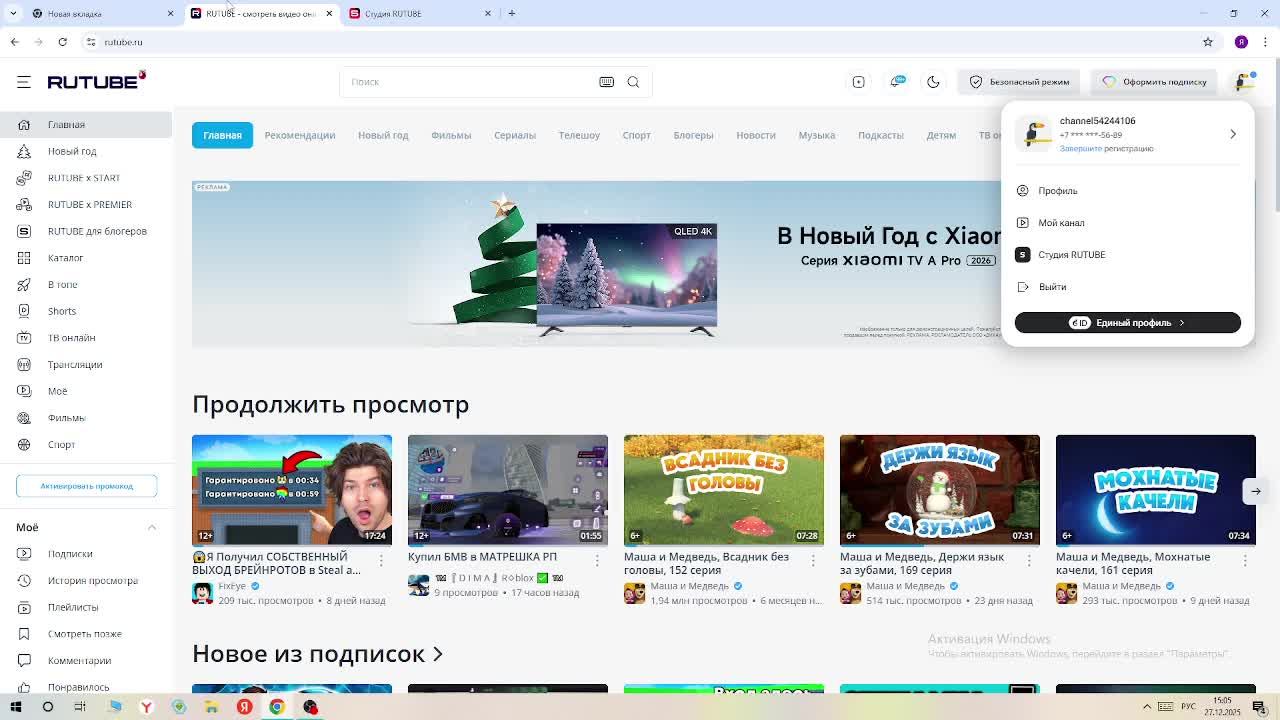This screenshot has height=720, width=1280.
Task: Open Комментарии in the sidebar
Action: (x=80, y=661)
